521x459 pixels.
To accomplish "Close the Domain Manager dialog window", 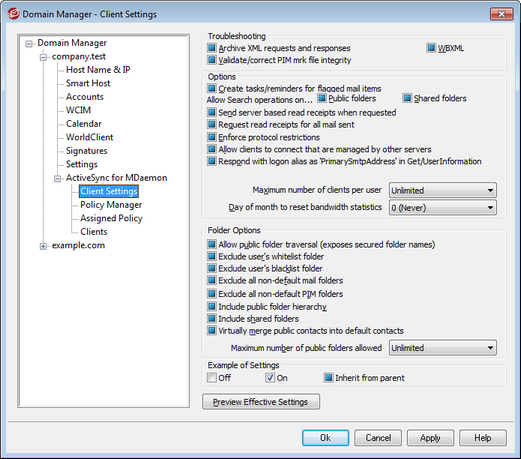I will 501,14.
